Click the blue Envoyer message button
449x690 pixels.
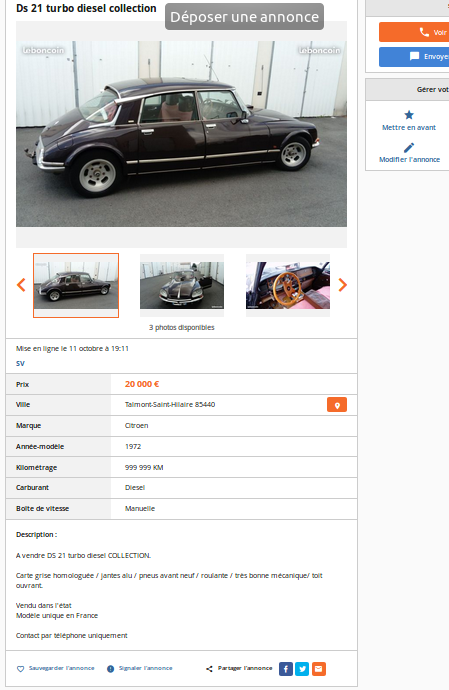coord(414,57)
